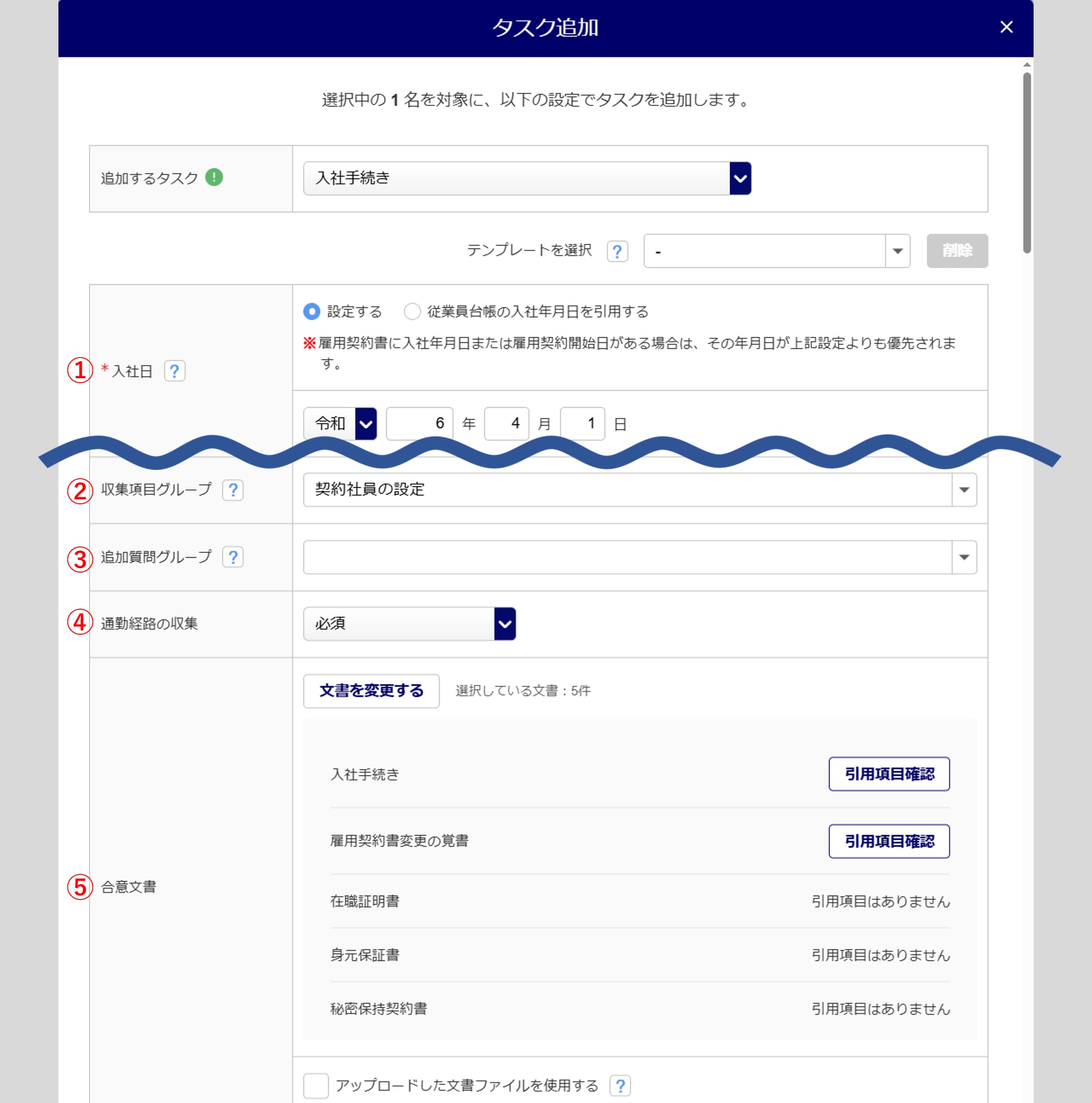Open the template selection dropdown
This screenshot has height=1103, width=1092.
[x=776, y=251]
